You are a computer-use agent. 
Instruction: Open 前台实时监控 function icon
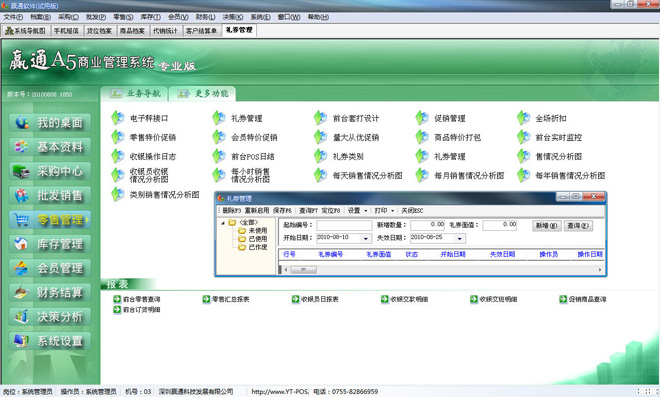[x=523, y=137]
